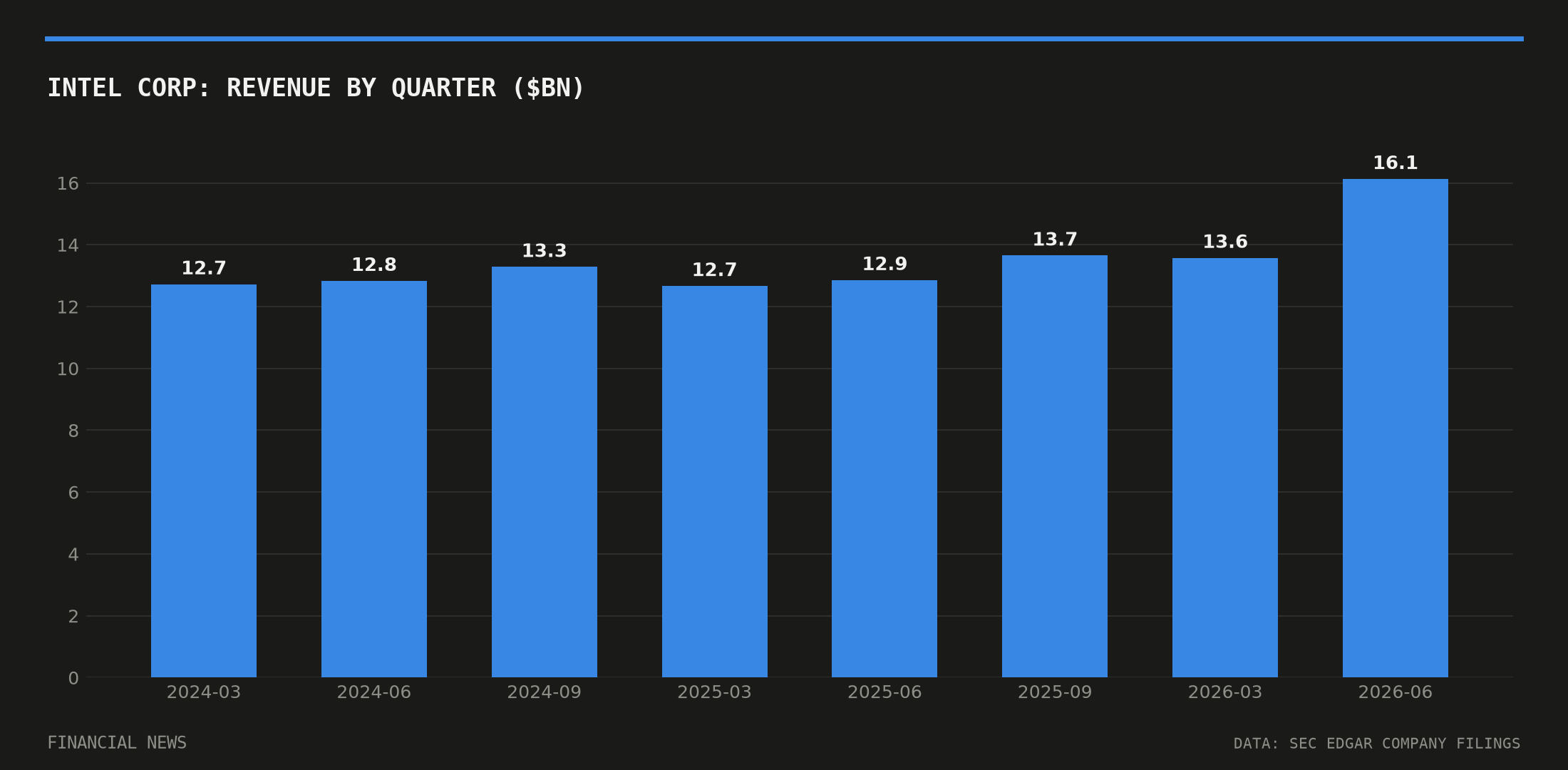The height and width of the screenshot is (770, 1568).
Task: Click the 12.8 value label
Action: (374, 265)
